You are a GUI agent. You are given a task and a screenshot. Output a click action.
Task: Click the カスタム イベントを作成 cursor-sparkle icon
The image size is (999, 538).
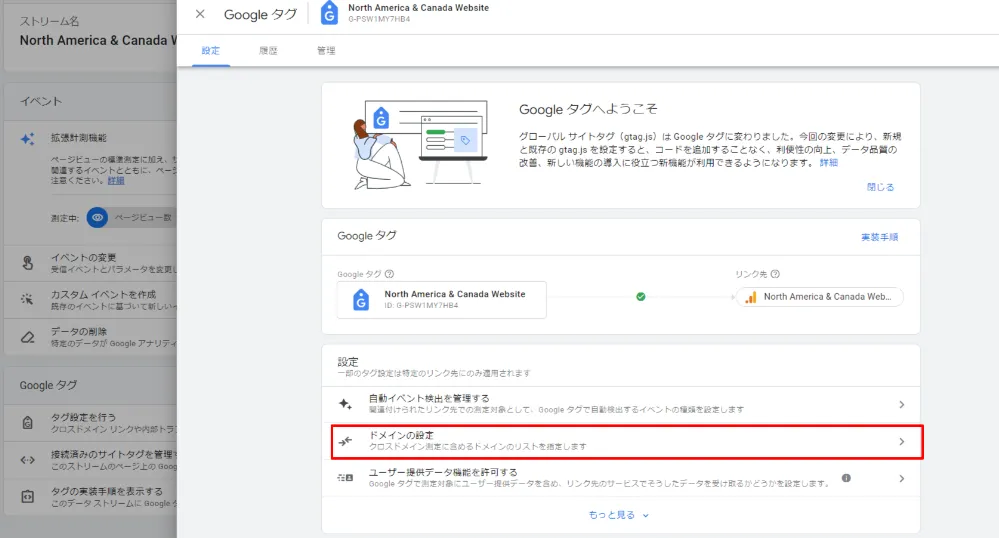[27, 299]
